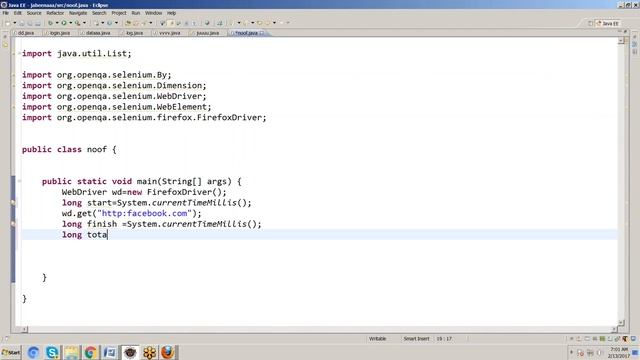Collapse the imports fold marker
Image resolution: width=640 pixels, height=360 pixels.
point(19,53)
